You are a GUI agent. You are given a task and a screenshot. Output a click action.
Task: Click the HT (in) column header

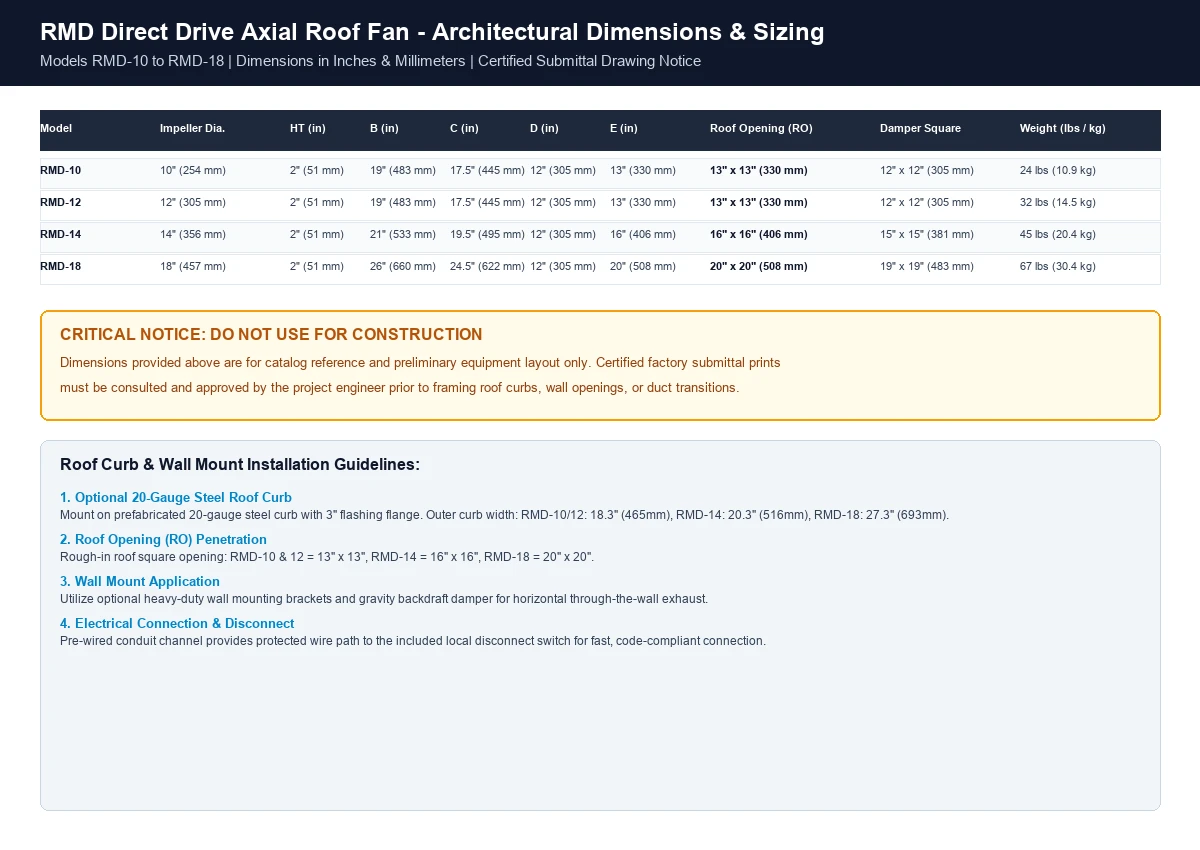(308, 128)
